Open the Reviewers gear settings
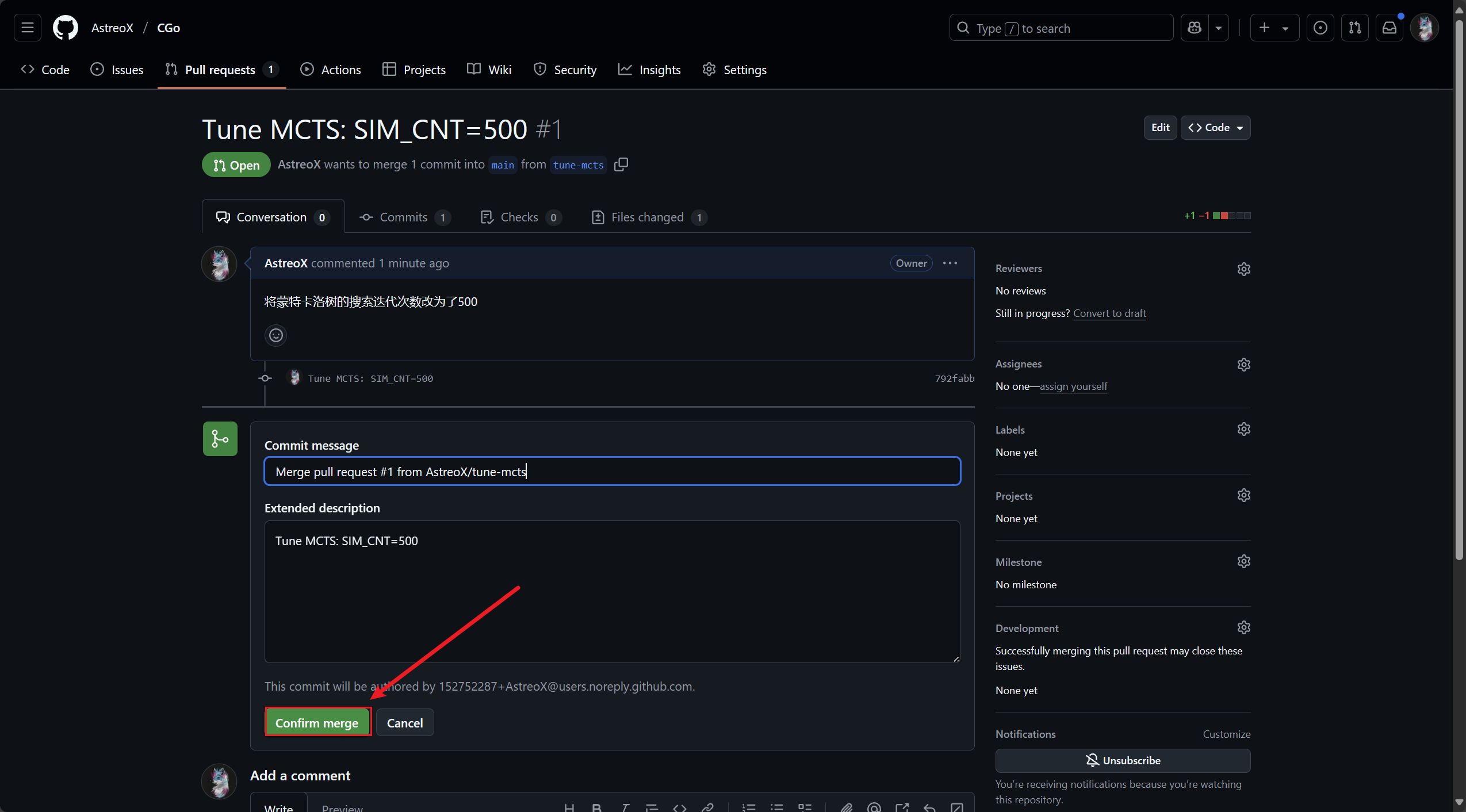This screenshot has width=1466, height=812. (x=1243, y=269)
